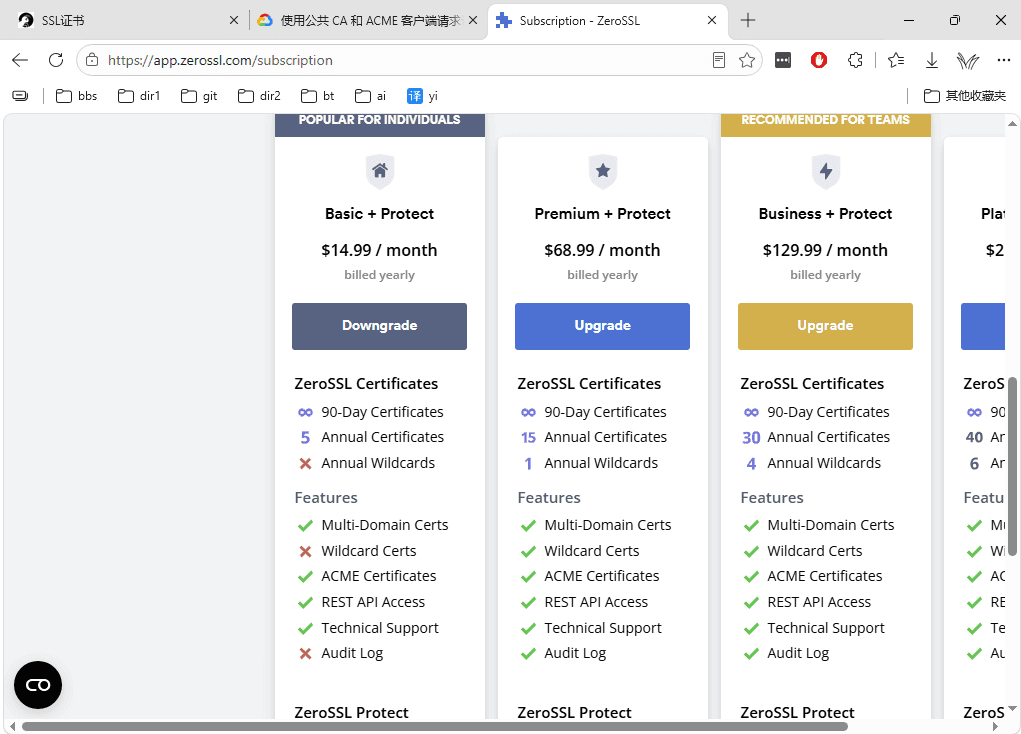Open the dir1 bookmark folder
Image resolution: width=1021 pixels, height=734 pixels.
pyautogui.click(x=139, y=96)
